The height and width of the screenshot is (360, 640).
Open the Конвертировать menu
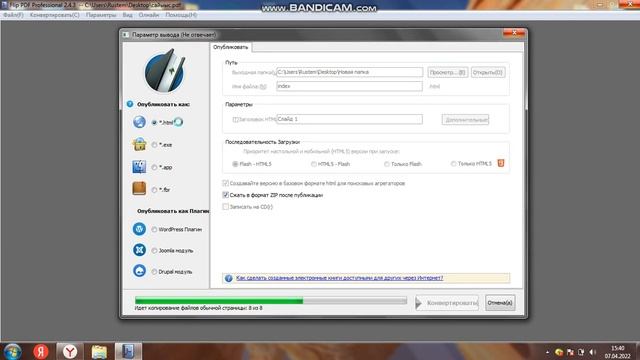[x=54, y=15]
